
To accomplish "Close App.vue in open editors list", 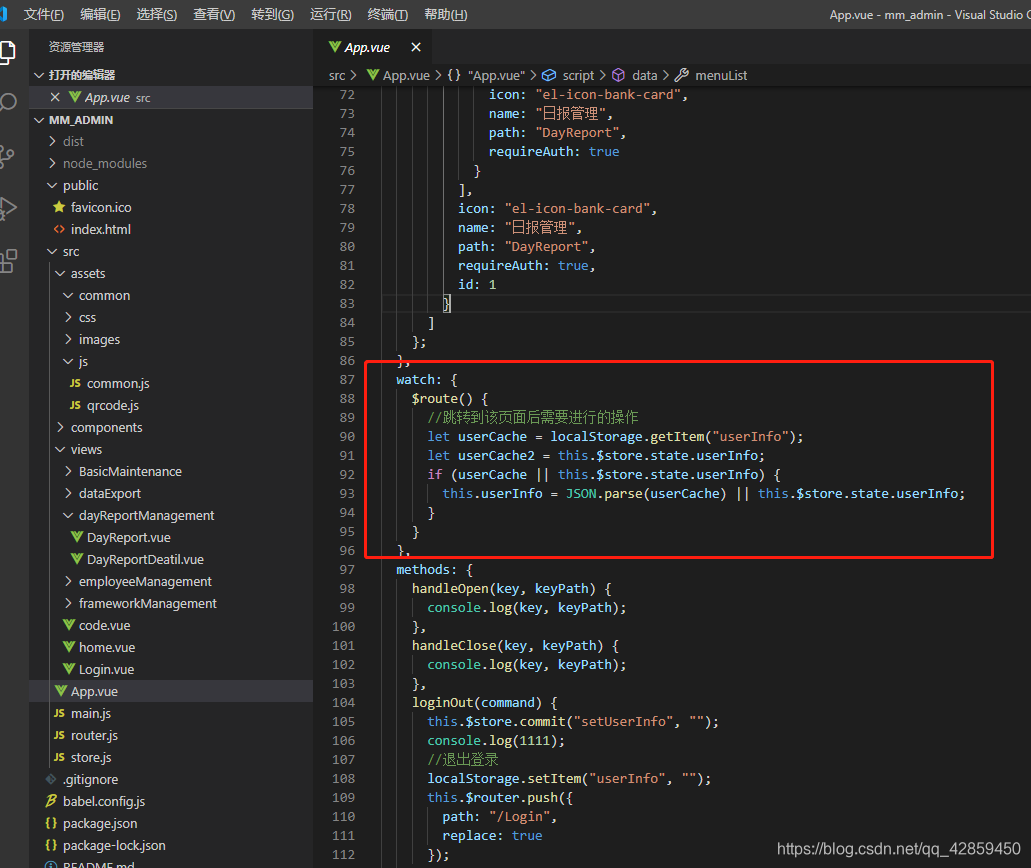I will click(x=55, y=97).
